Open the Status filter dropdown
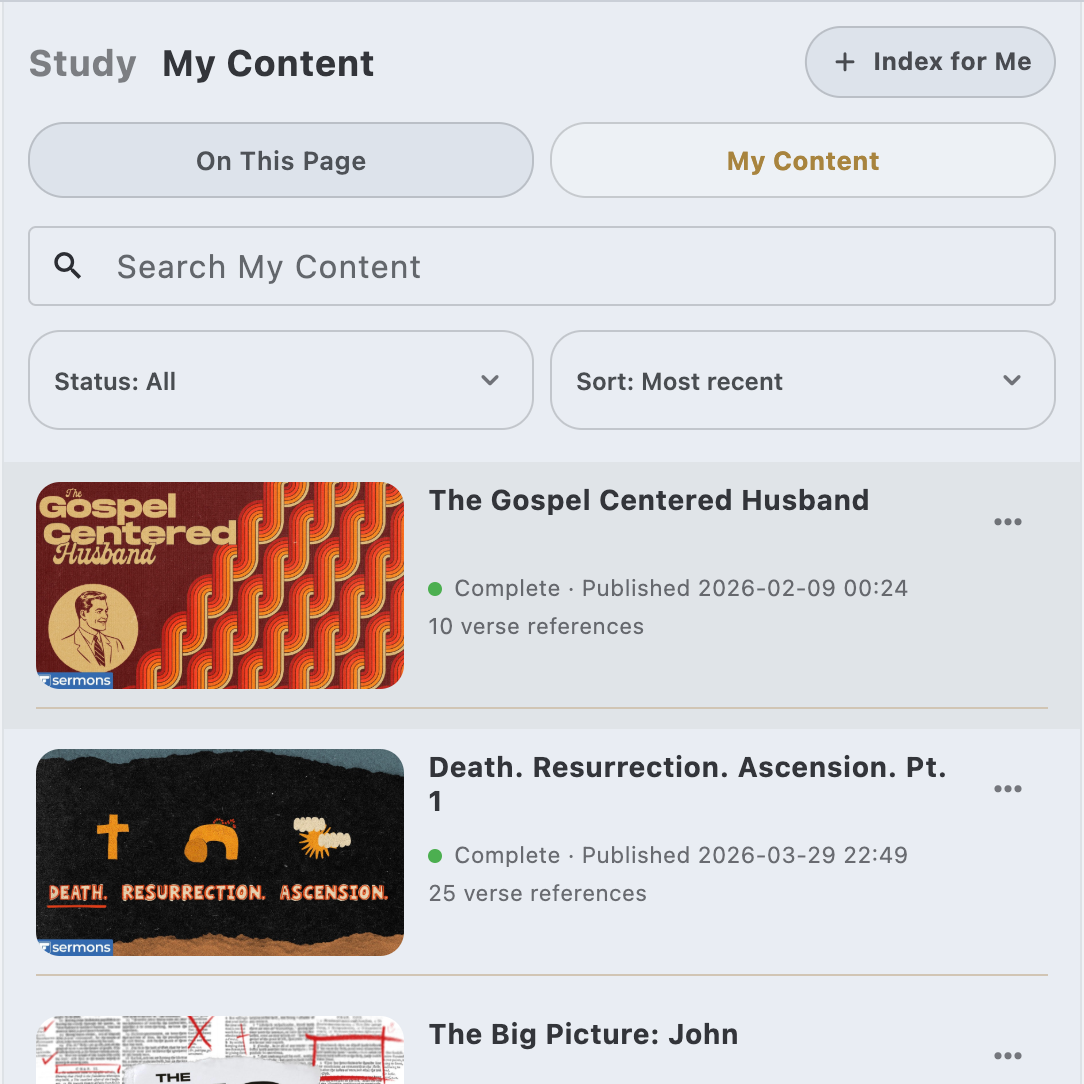1084x1084 pixels. coord(280,380)
